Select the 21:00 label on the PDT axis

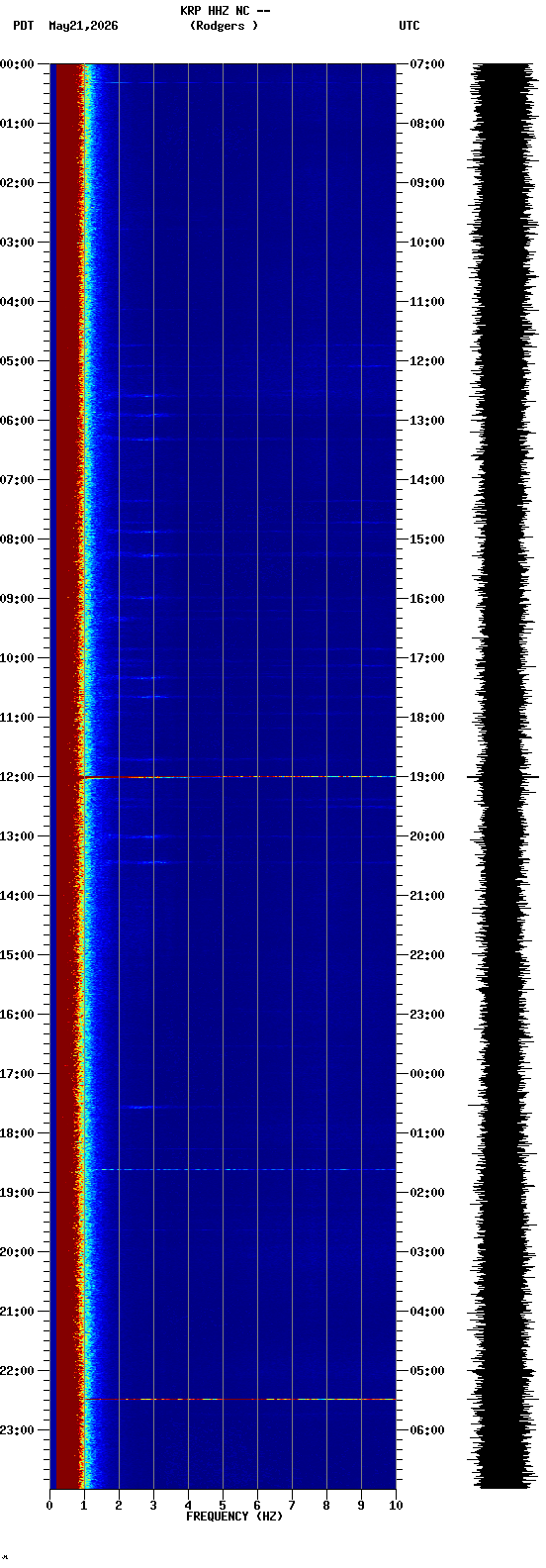[x=17, y=1312]
